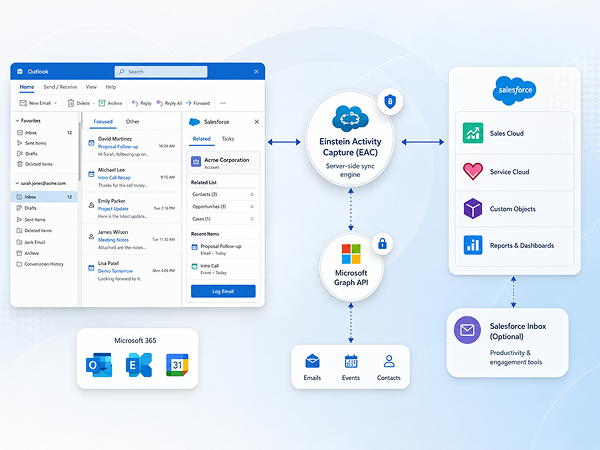
Task: Expand the Opportunities related list row
Action: coord(223,207)
